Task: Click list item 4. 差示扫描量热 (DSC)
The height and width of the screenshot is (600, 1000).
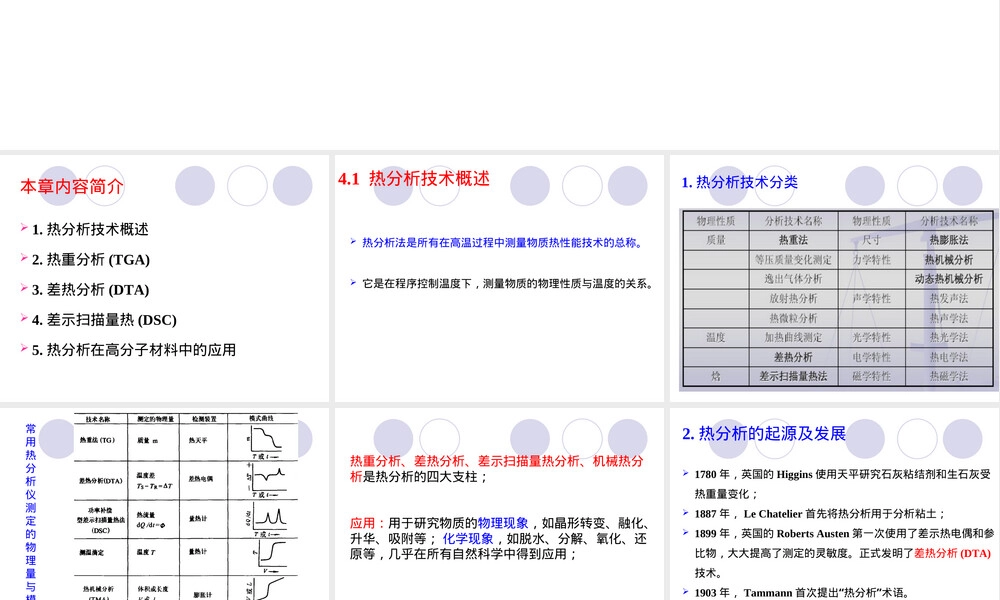Action: 104,319
